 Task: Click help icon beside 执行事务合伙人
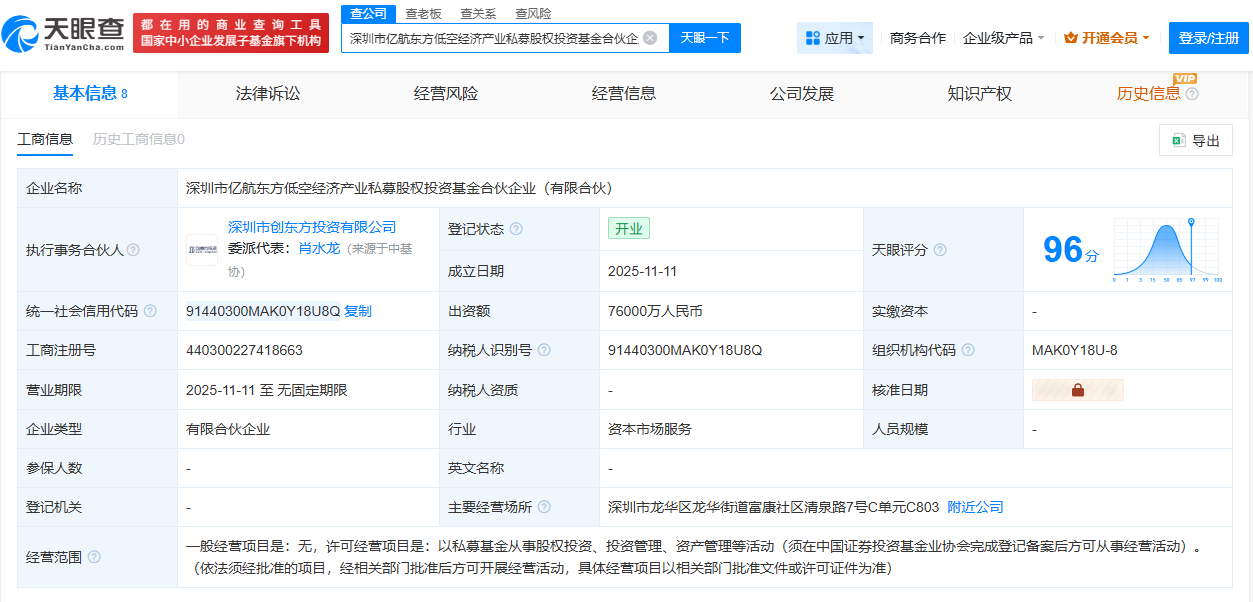click(133, 250)
